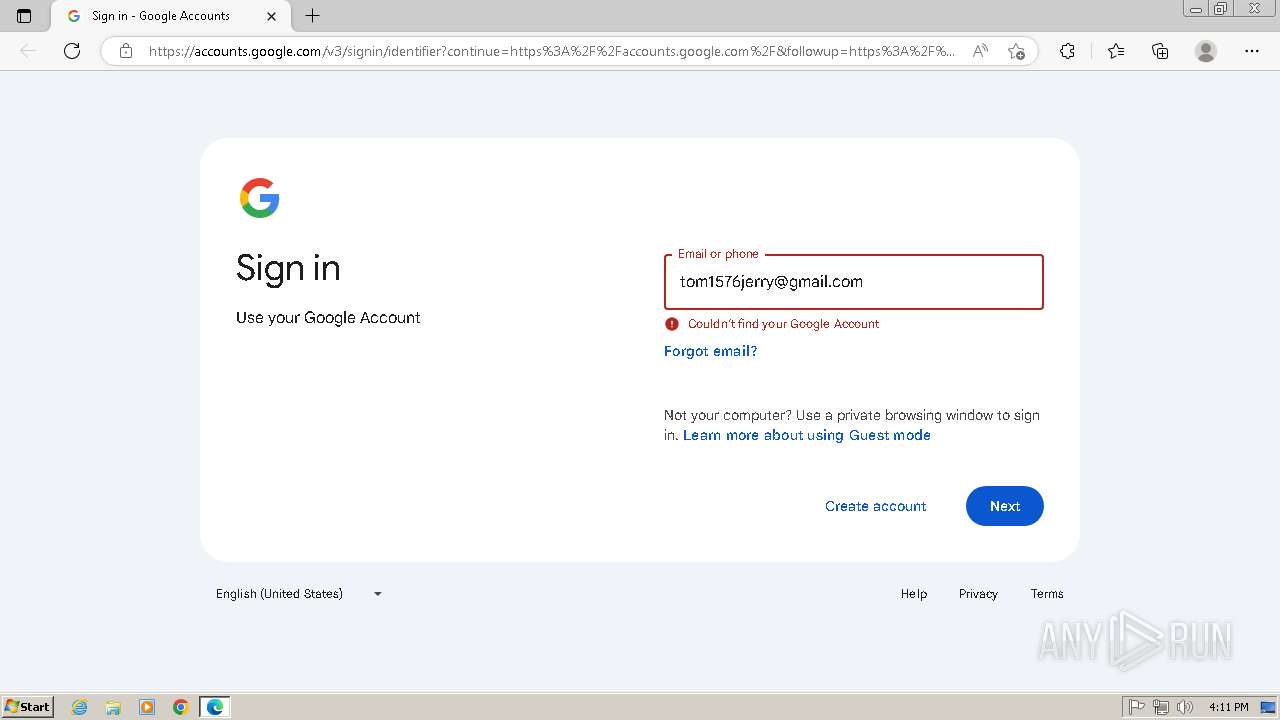Screen dimensions: 1280x720
Task: Click the Google logo on sign-in card
Action: click(x=260, y=198)
